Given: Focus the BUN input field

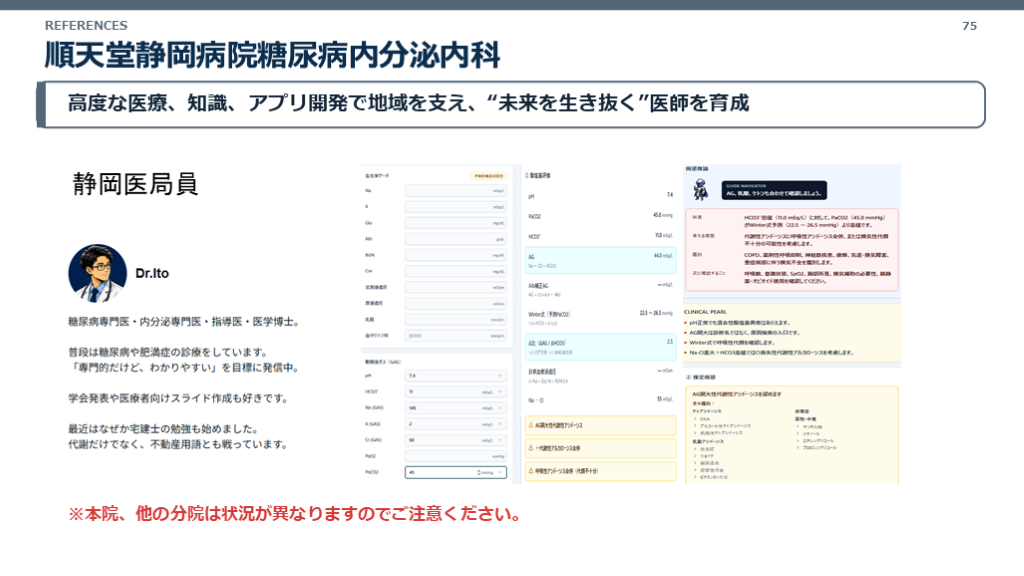Looking at the screenshot, I should tap(456, 255).
